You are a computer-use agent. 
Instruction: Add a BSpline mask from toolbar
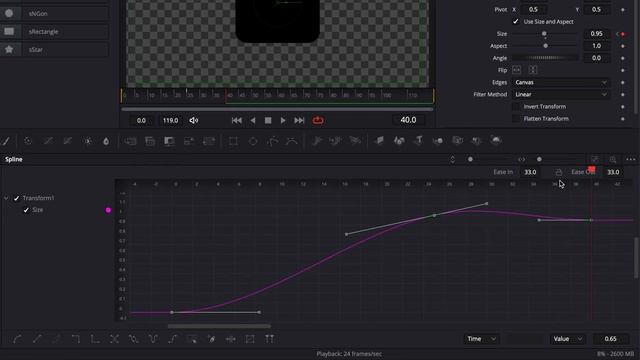coord(291,141)
